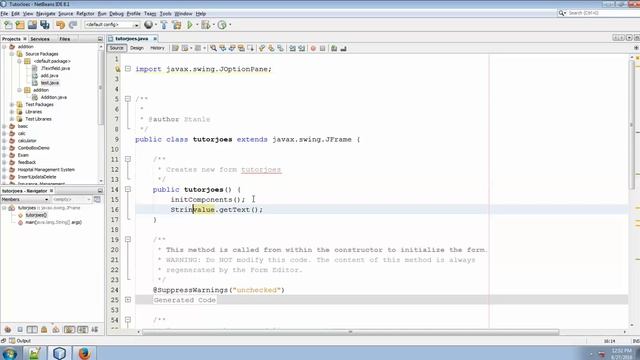640x360 pixels.
Task: Click the Shift Line Right icon
Action: (302, 48)
